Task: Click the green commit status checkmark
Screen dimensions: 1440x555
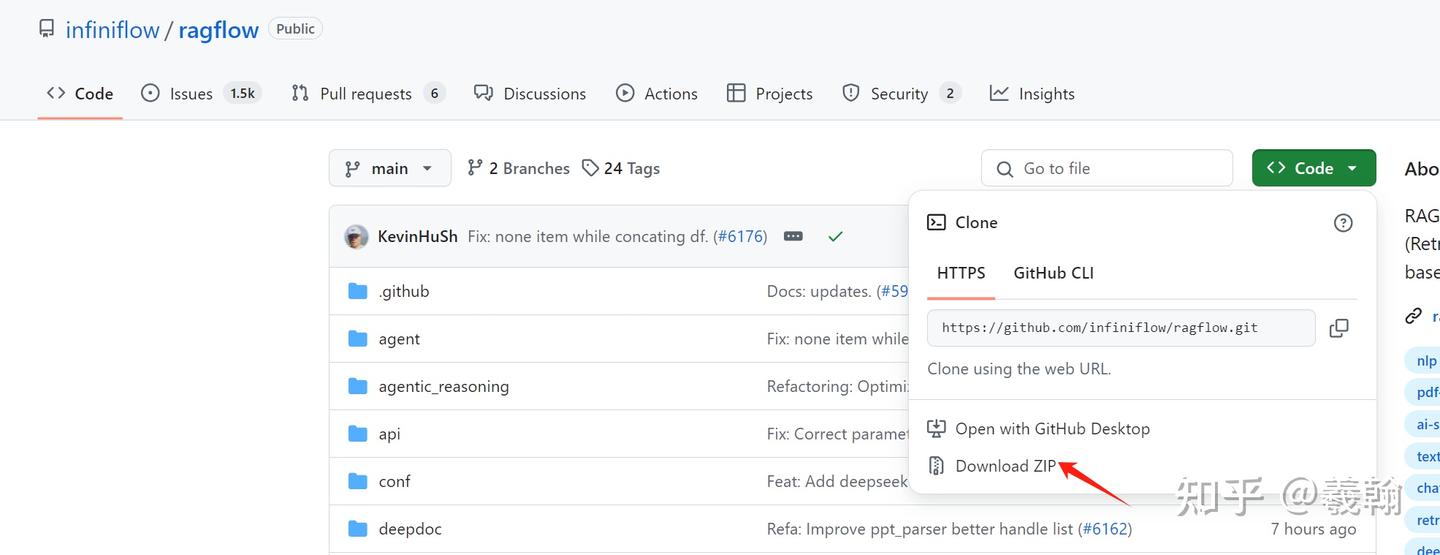Action: click(835, 237)
